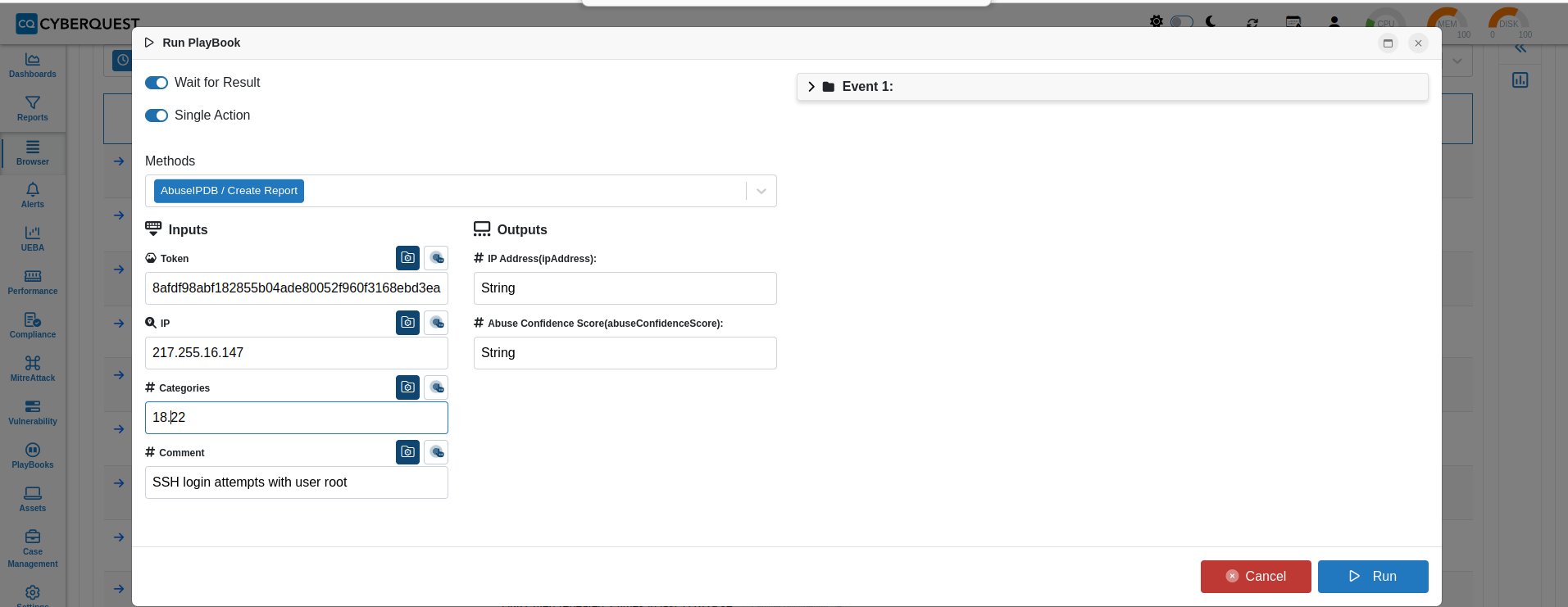Click into the Token input field
This screenshot has width=1568, height=607.
click(x=297, y=288)
